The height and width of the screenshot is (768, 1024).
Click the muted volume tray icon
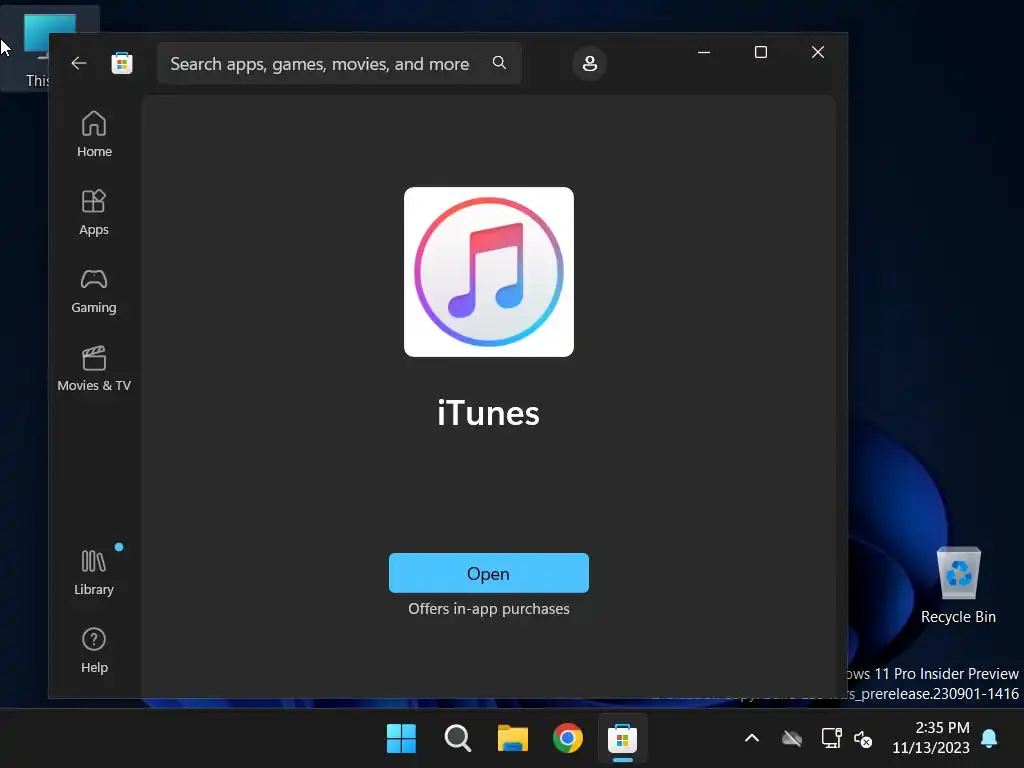(x=863, y=739)
